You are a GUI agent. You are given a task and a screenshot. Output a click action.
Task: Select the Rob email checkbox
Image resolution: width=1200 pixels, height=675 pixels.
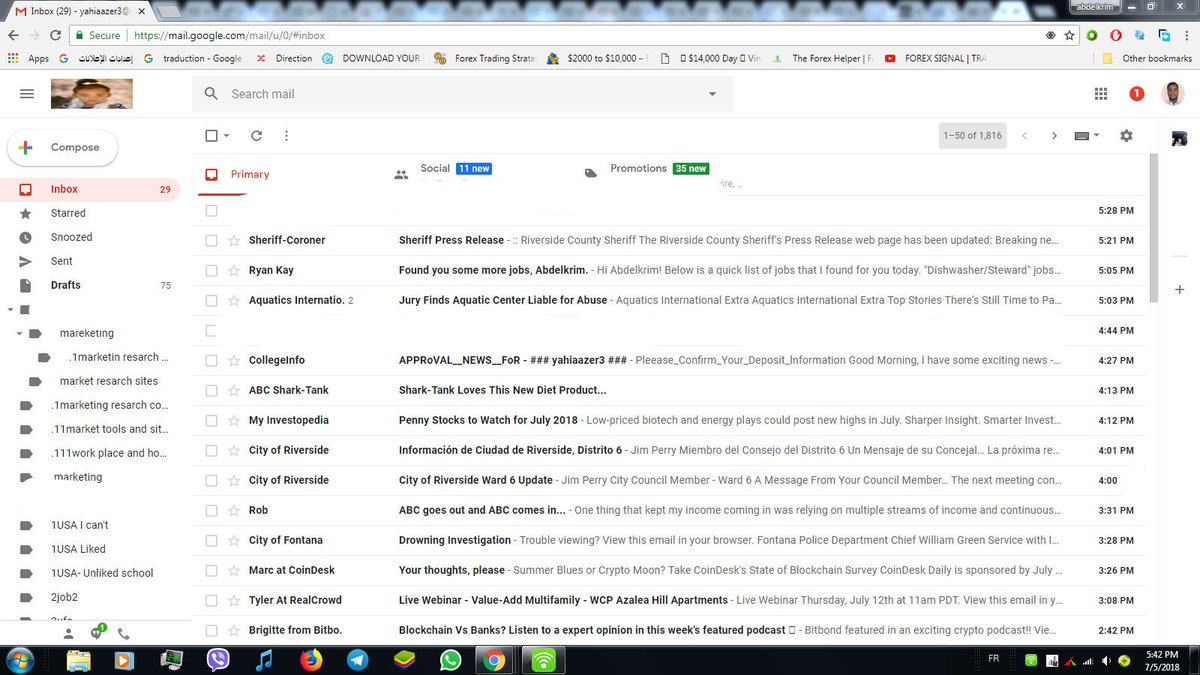coord(211,510)
